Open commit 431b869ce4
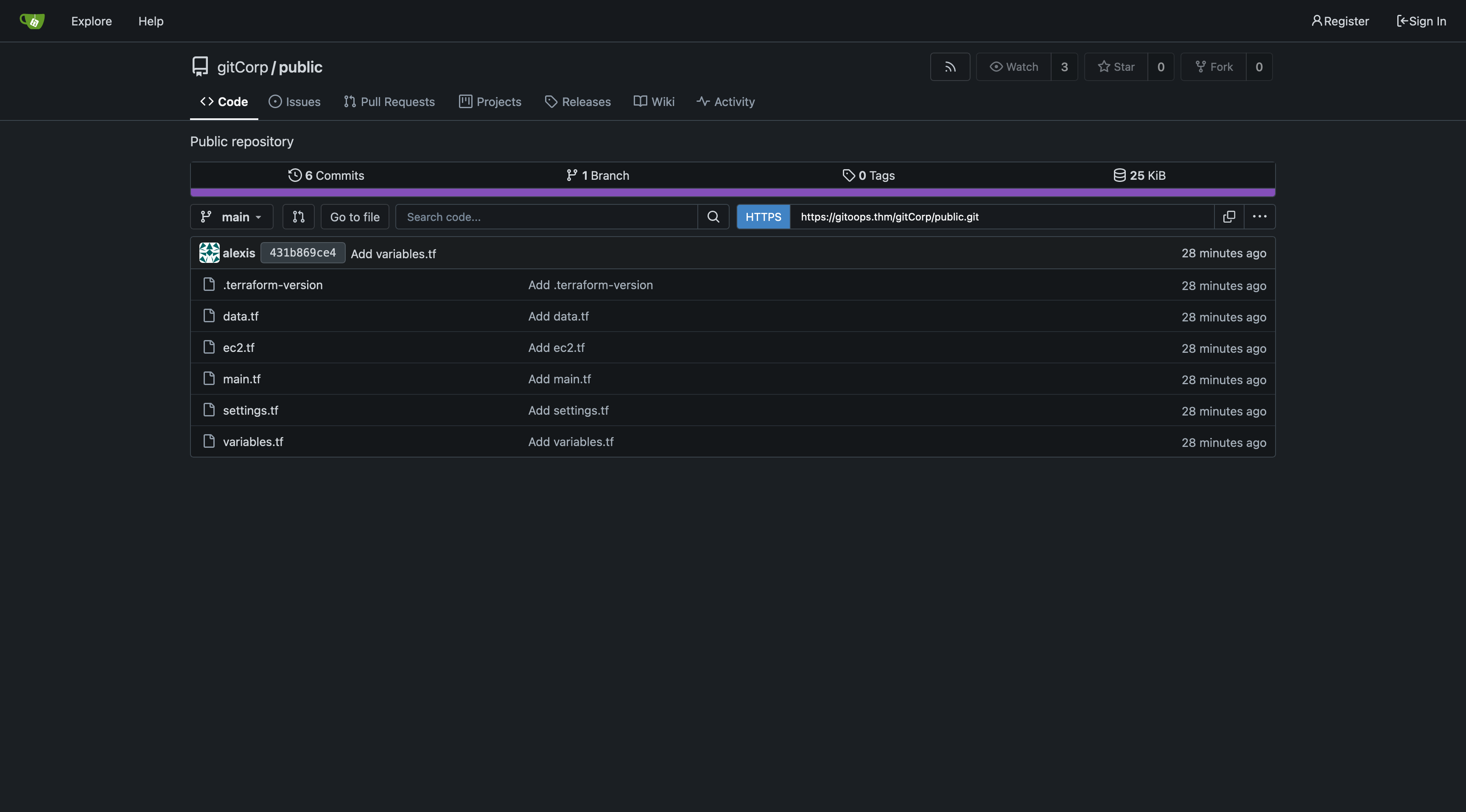The width and height of the screenshot is (1466, 812). [x=303, y=253]
